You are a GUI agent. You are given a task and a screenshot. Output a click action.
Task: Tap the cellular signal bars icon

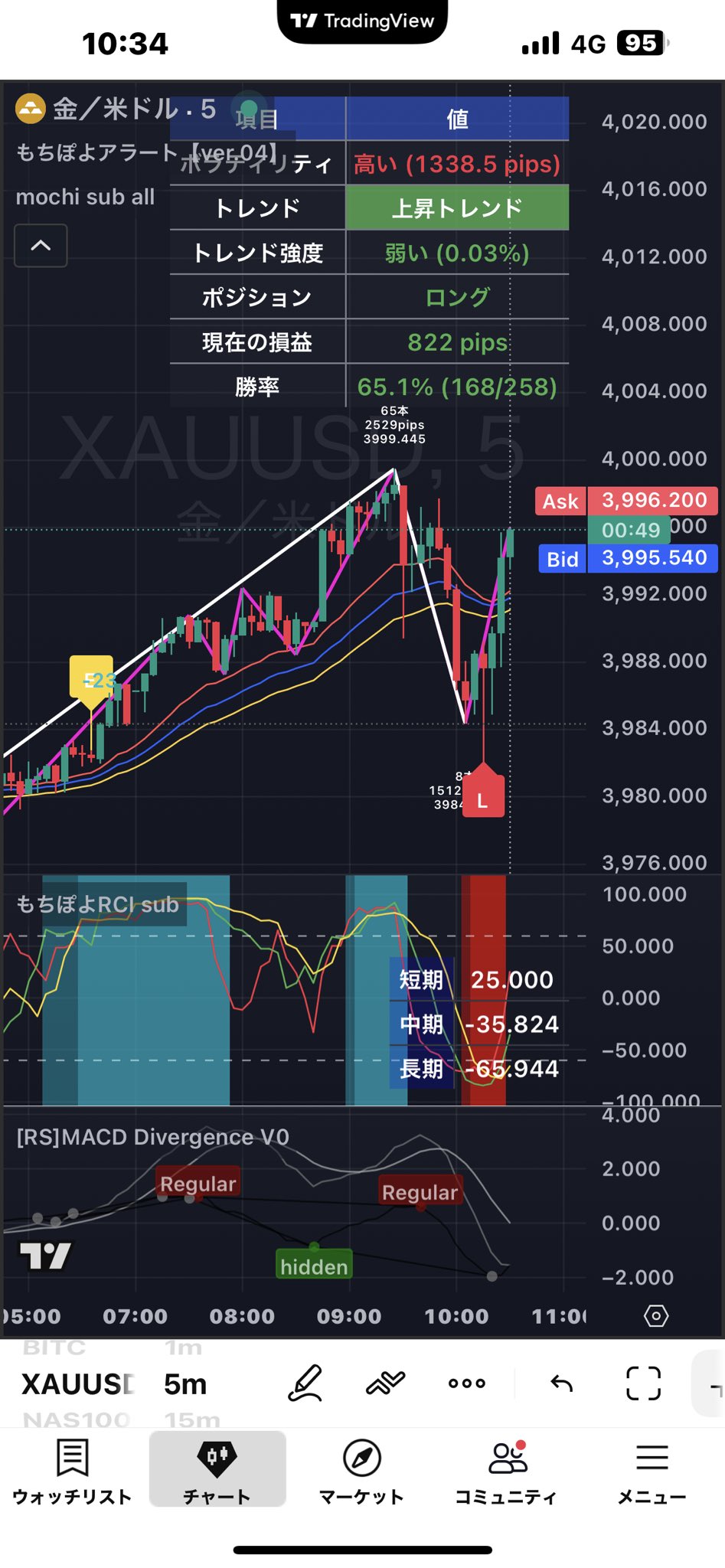click(x=540, y=43)
